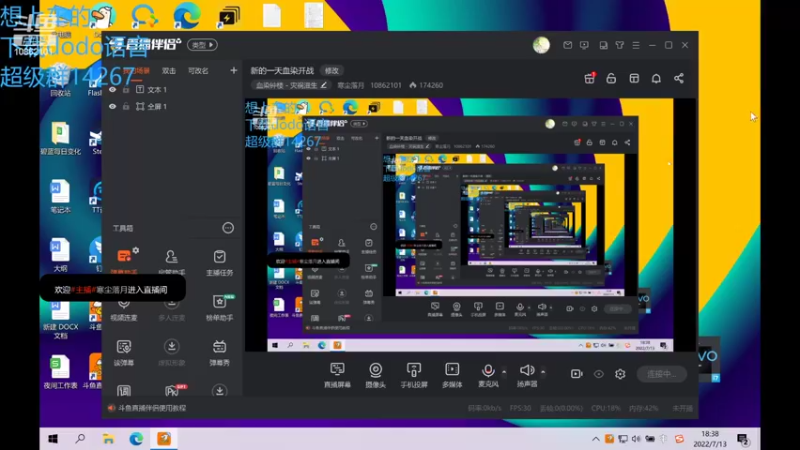
Task: Add 手机投屏 source from main bottom bar
Action: tap(414, 375)
